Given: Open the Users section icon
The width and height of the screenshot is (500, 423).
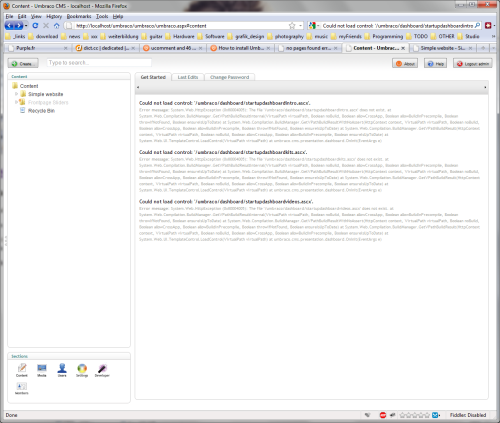Looking at the screenshot, I should tap(62, 370).
